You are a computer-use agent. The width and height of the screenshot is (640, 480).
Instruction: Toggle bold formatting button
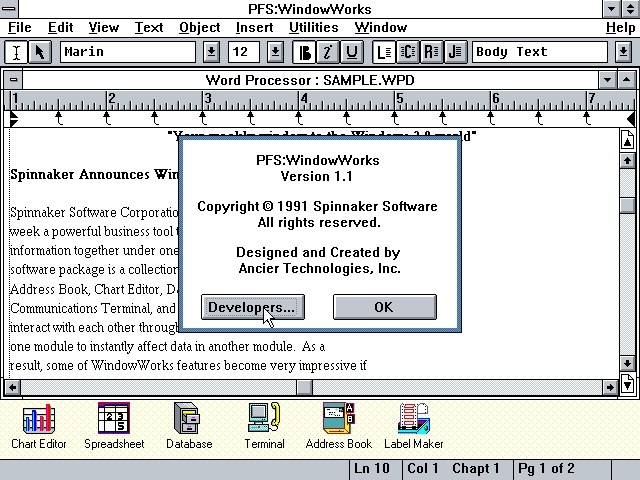pos(305,52)
